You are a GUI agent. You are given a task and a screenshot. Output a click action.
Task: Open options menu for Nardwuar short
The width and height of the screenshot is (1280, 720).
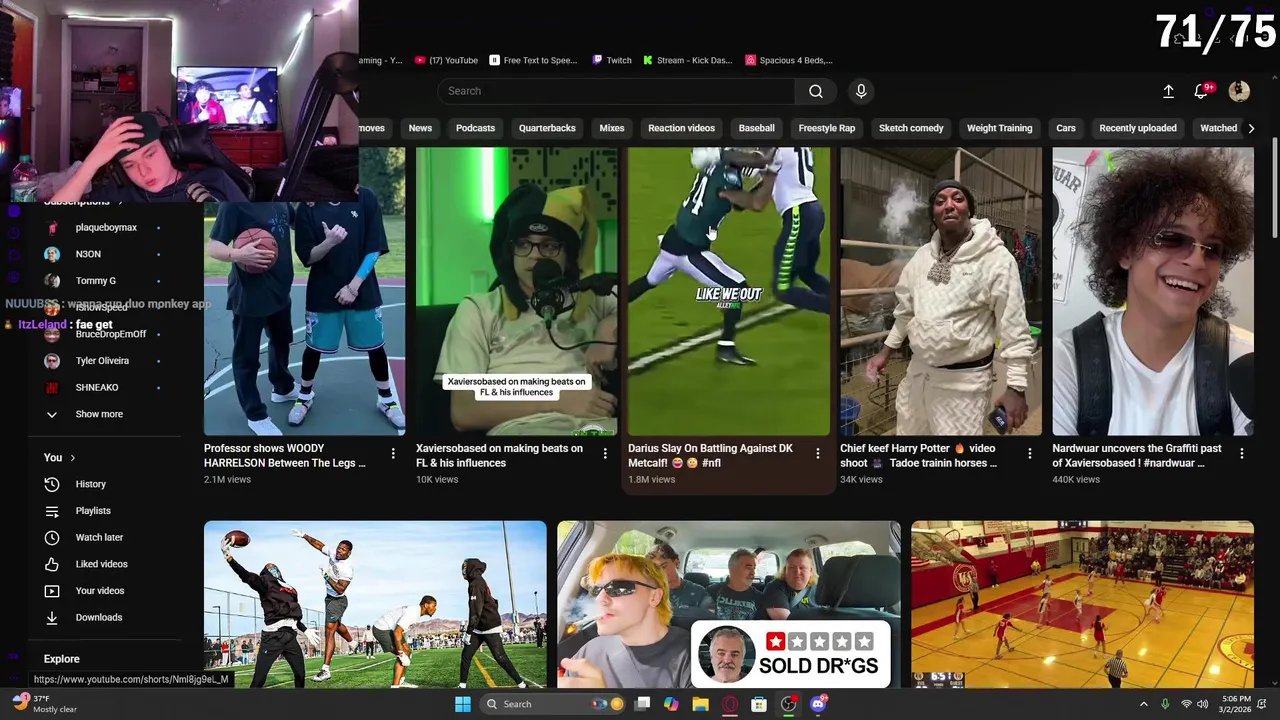pos(1242,454)
